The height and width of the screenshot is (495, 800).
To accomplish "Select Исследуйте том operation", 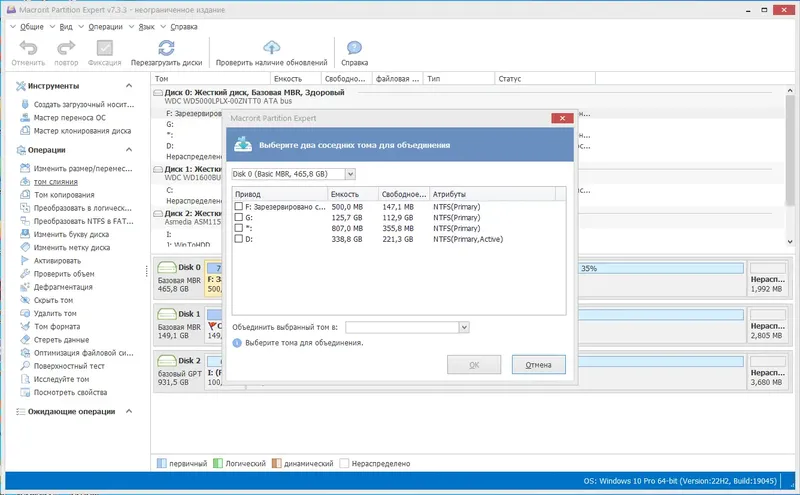I will [61, 379].
